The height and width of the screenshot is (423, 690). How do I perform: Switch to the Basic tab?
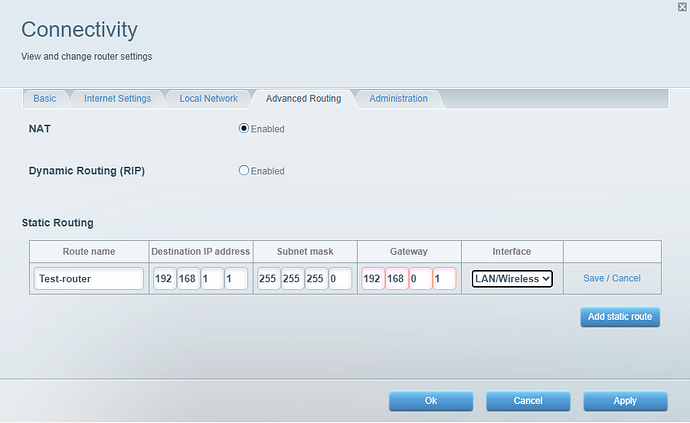[x=45, y=99]
